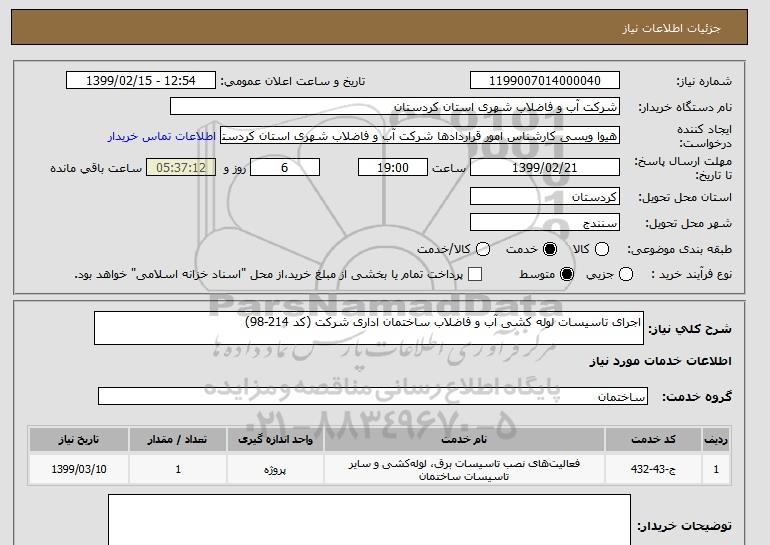
Task: Click the شماره نیاز number field
Action: tap(545, 81)
